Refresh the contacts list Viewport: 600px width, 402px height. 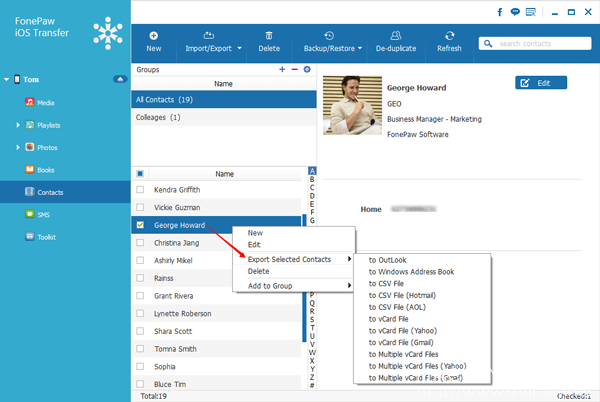coord(449,42)
